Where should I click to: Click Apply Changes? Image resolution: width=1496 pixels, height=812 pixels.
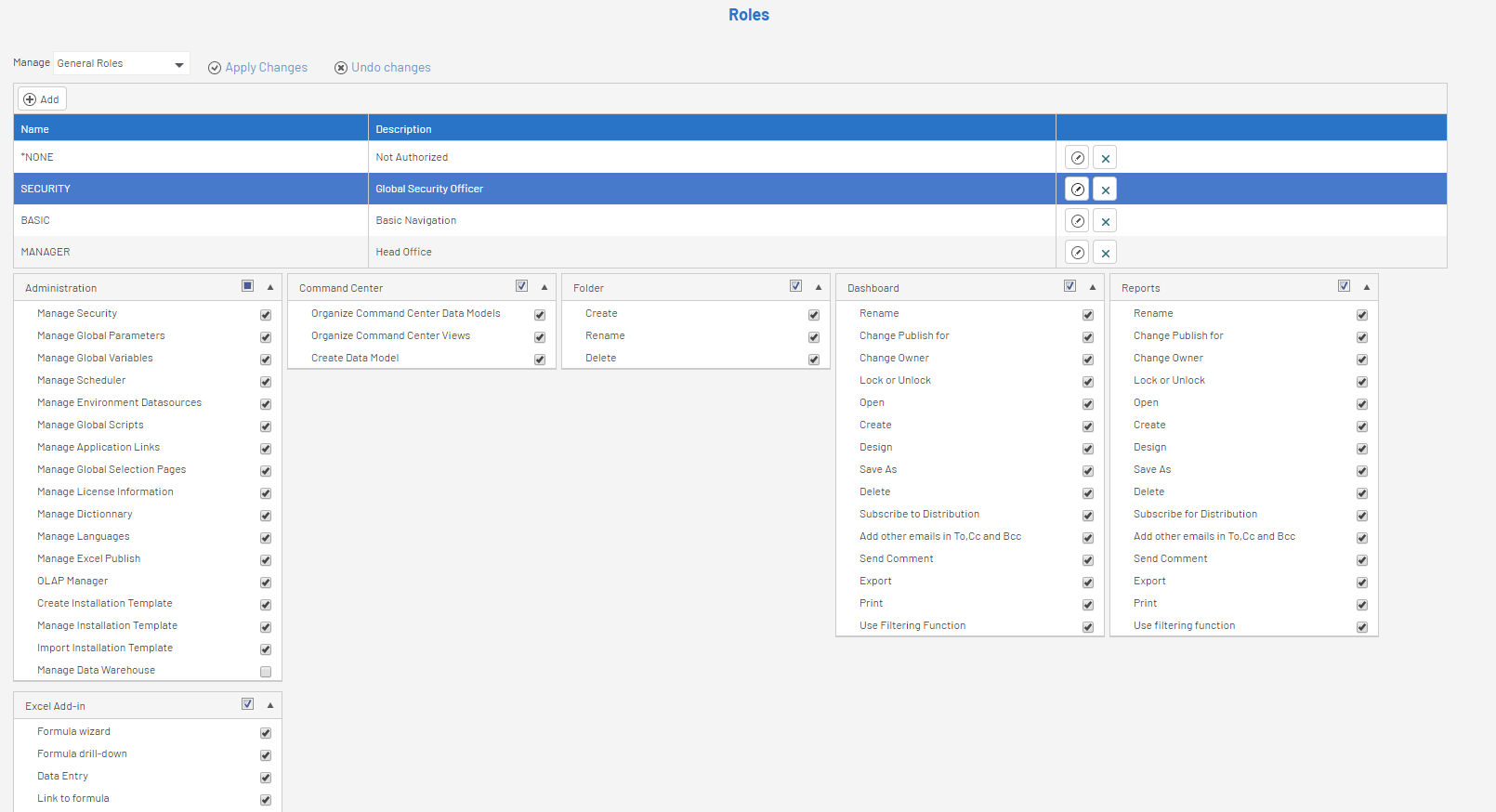click(x=257, y=68)
